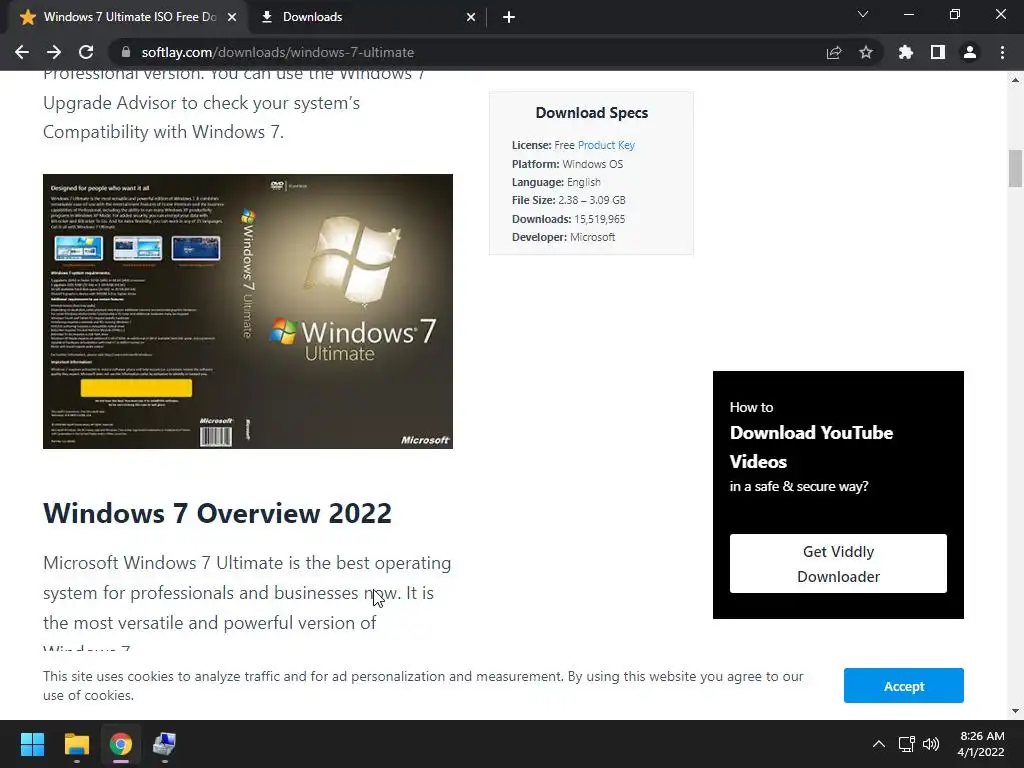Open the network status tray icon

click(x=906, y=744)
